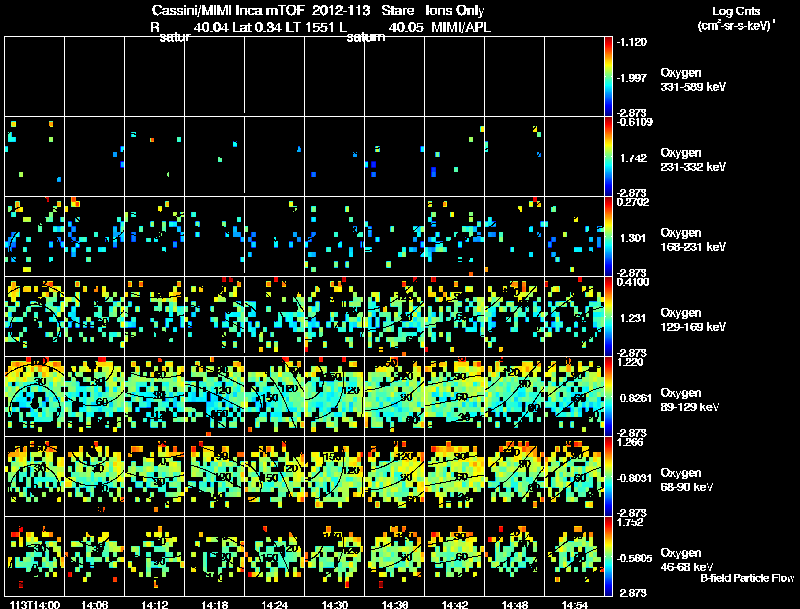Click the Oxygen 331-589 keV row label

pyautogui.click(x=693, y=80)
